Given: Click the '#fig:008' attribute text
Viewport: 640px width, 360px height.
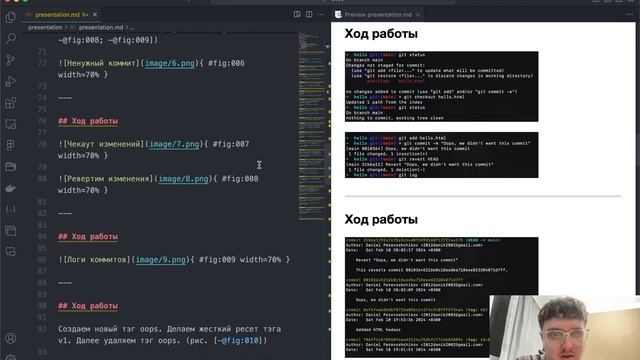Looking at the screenshot, I should coord(240,179).
